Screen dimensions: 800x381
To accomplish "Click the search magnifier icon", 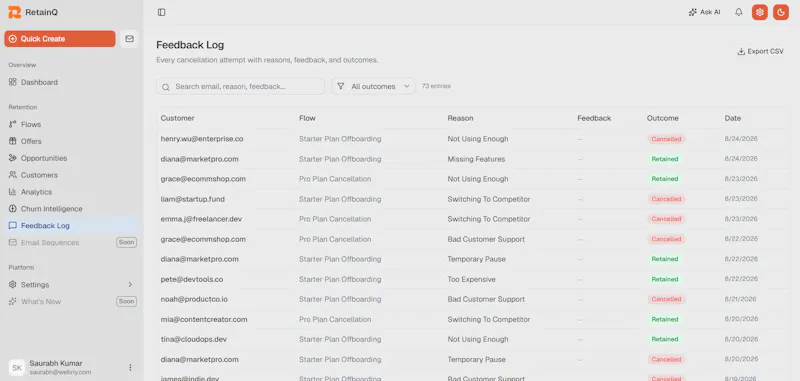I will (x=166, y=87).
